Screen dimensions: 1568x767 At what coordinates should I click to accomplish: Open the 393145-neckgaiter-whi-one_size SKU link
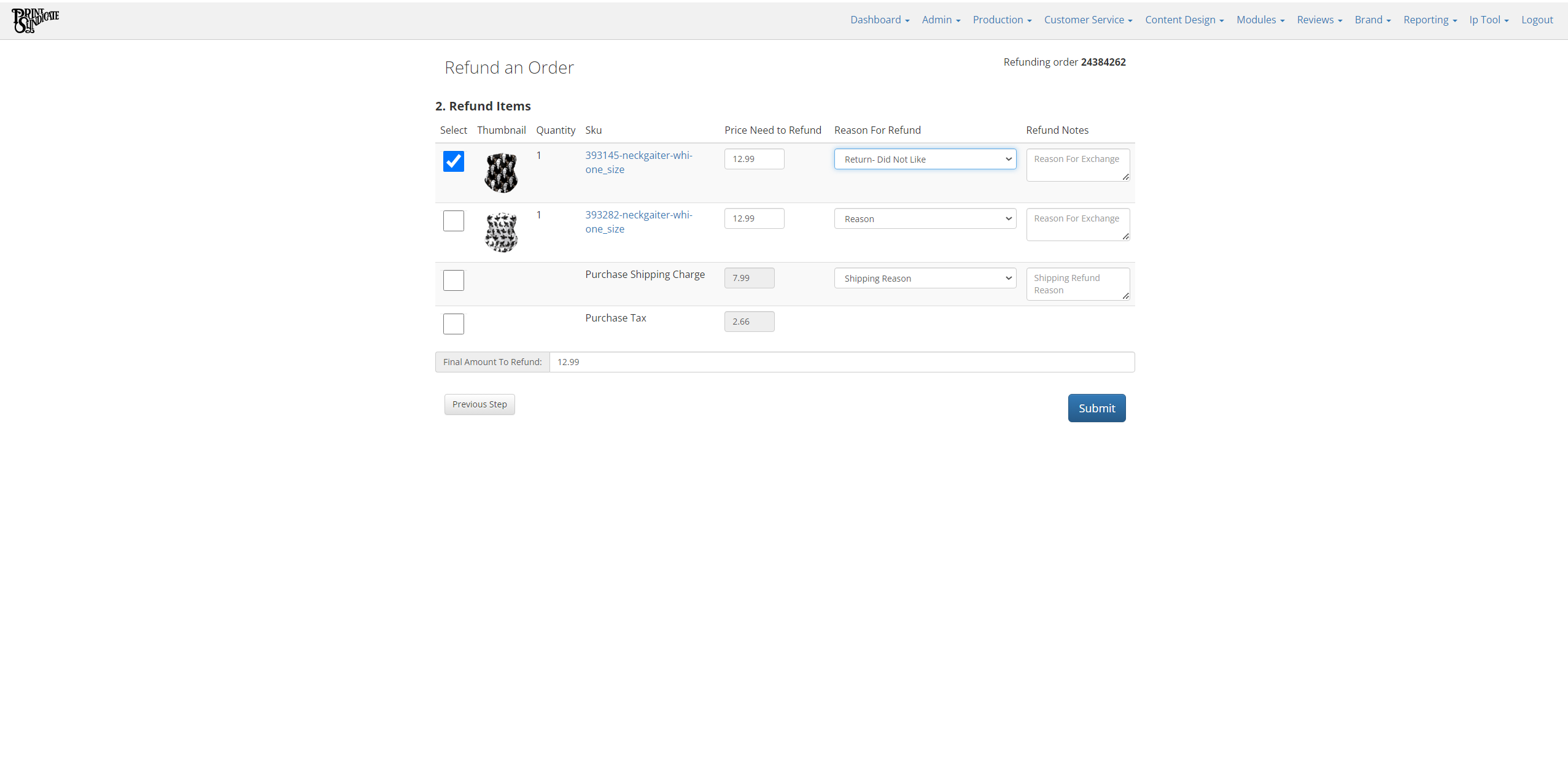(638, 162)
